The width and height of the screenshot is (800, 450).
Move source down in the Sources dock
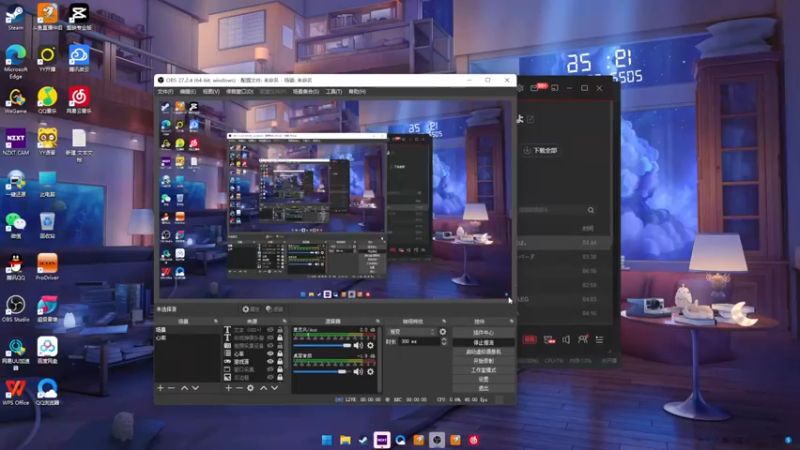pos(274,388)
